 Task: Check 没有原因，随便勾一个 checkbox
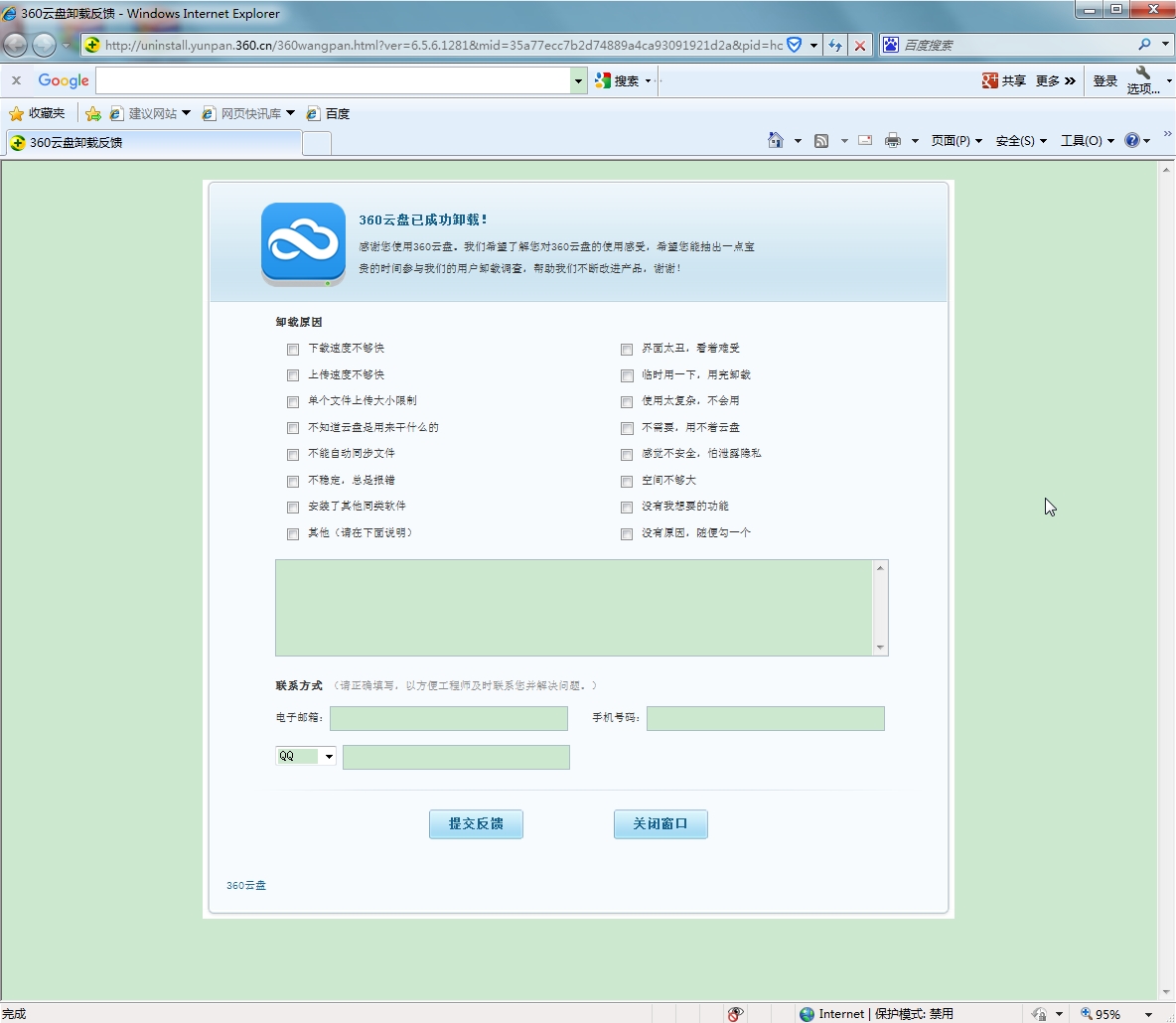[627, 534]
